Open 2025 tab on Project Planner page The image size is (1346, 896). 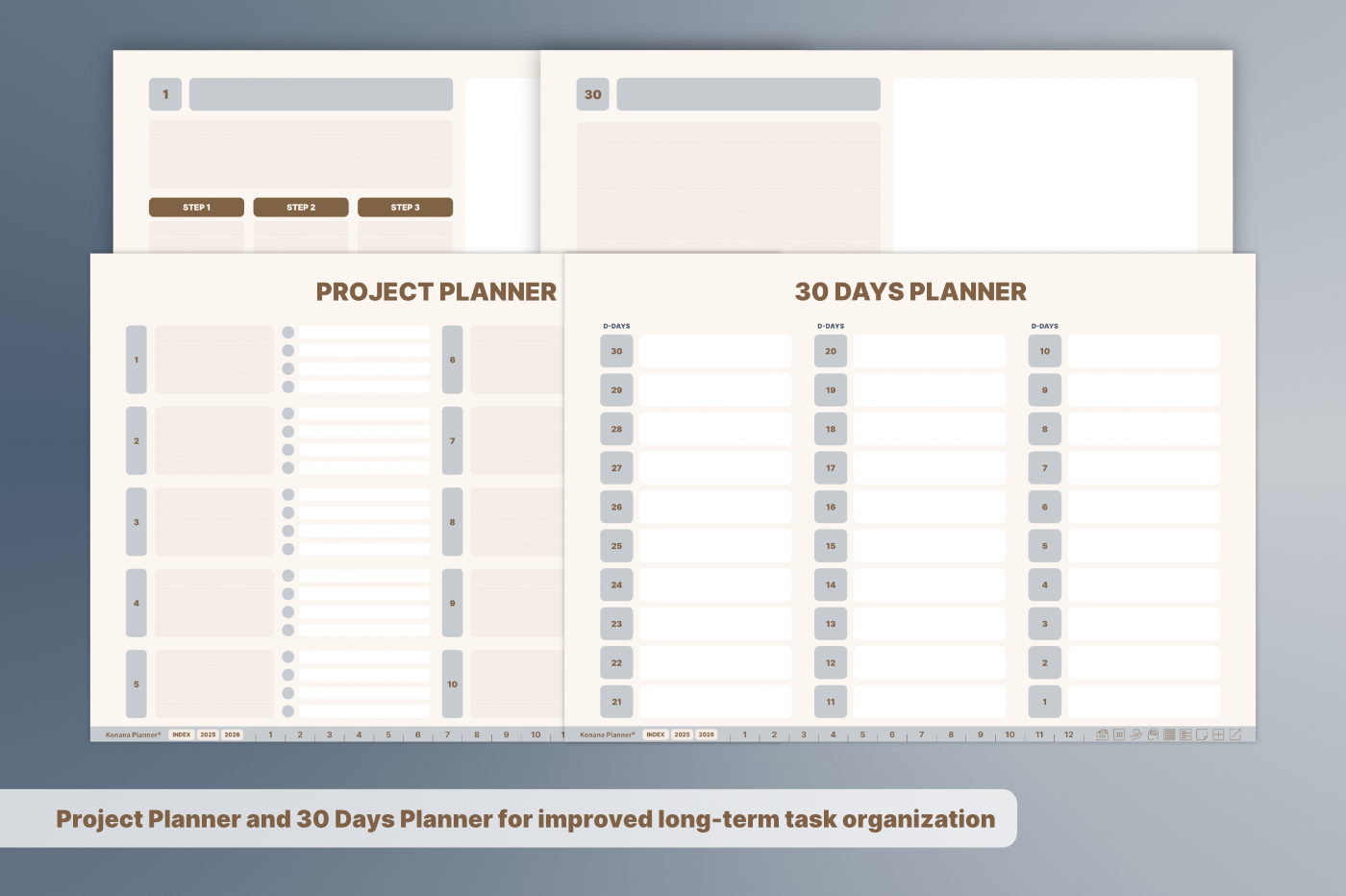[x=208, y=734]
